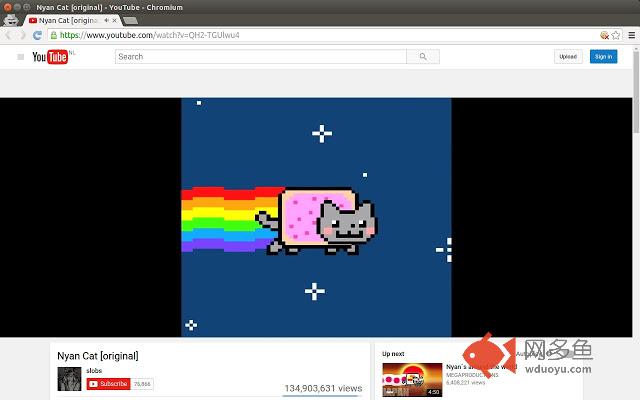This screenshot has height=400, width=640.
Task: Open the Up next video thumbnail
Action: [412, 380]
